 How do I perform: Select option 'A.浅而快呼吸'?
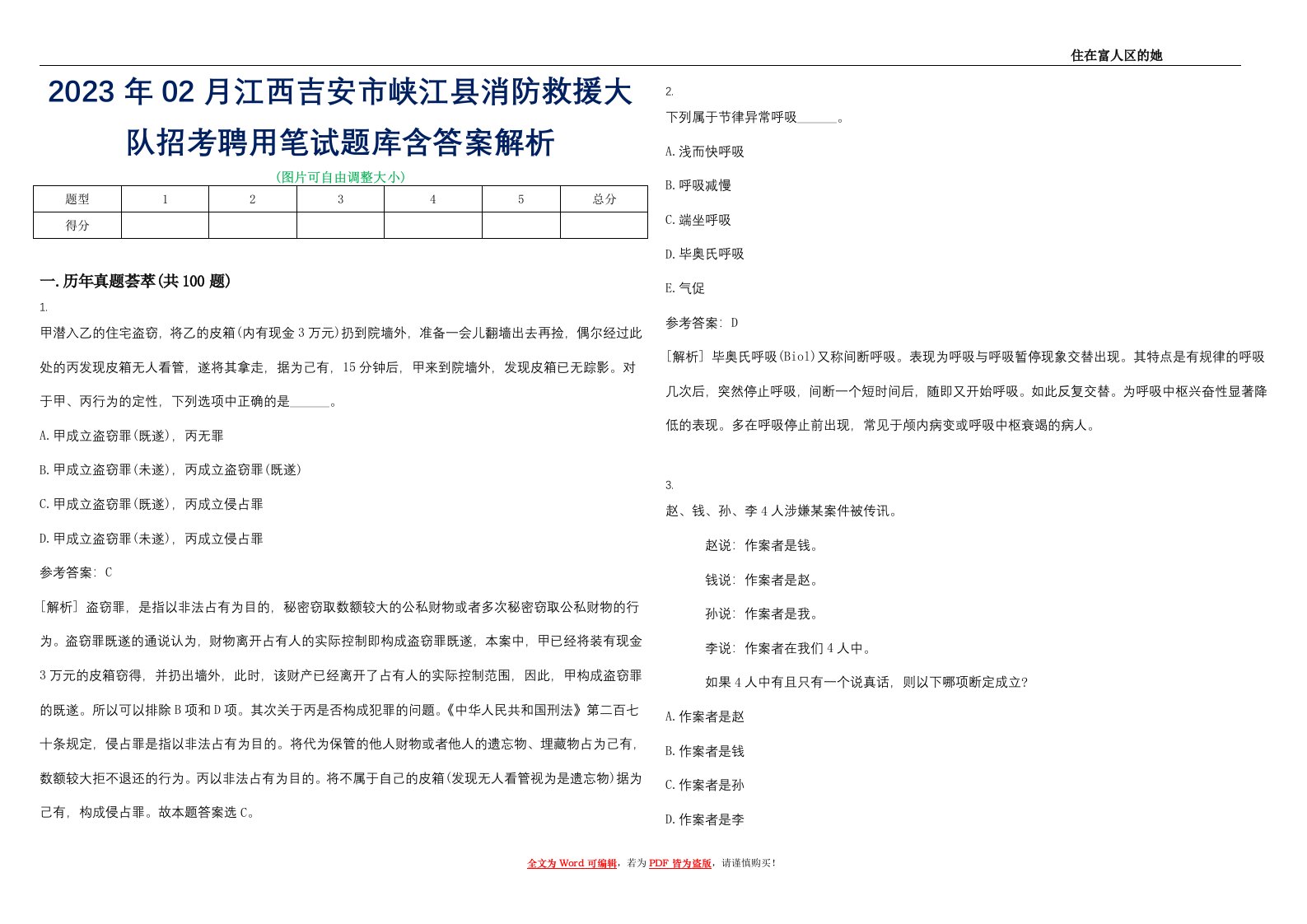(x=705, y=152)
